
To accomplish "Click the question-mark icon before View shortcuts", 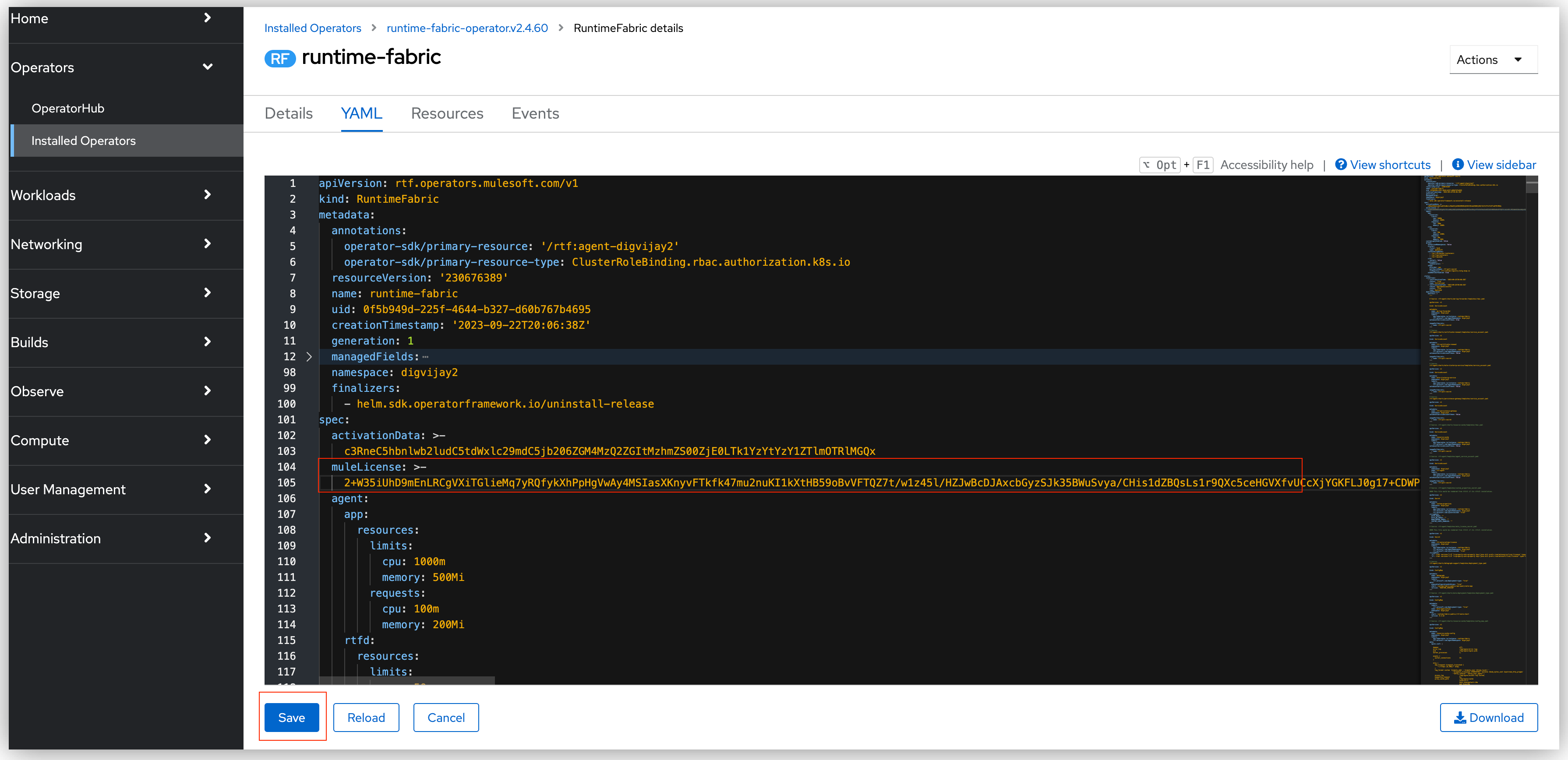I will (1342, 164).
